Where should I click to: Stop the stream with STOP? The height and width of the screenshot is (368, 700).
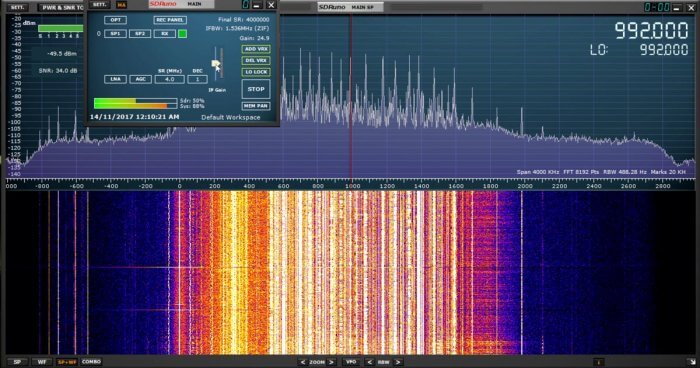[x=256, y=89]
